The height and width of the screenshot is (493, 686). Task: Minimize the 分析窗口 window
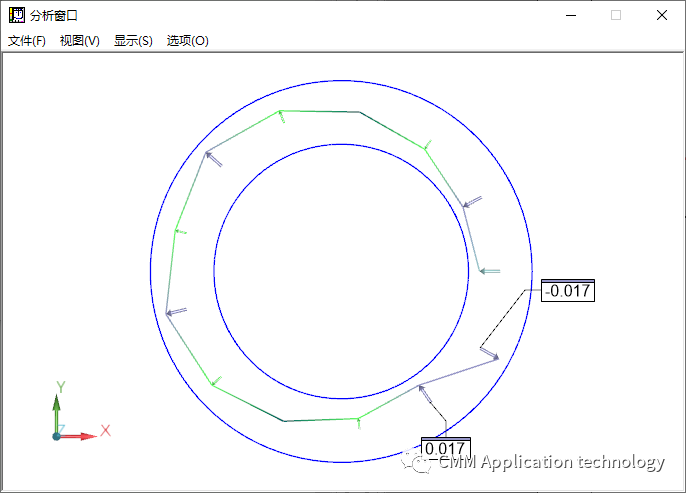pos(571,15)
